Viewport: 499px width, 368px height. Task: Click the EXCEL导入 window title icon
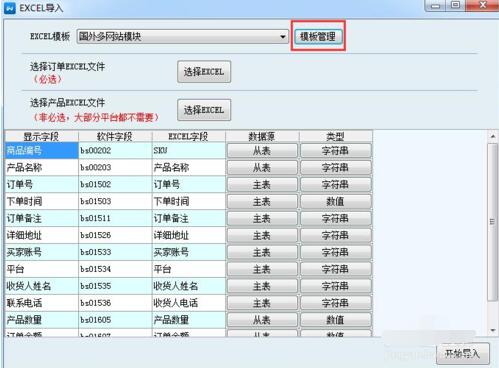9,7
